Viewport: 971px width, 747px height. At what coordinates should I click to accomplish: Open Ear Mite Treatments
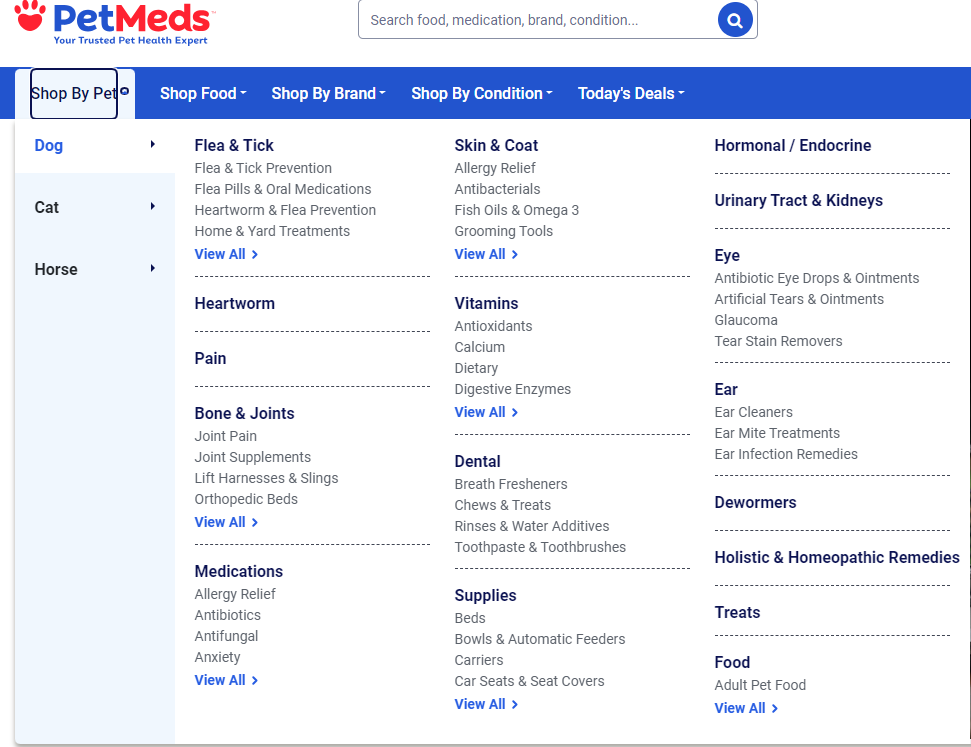[777, 433]
